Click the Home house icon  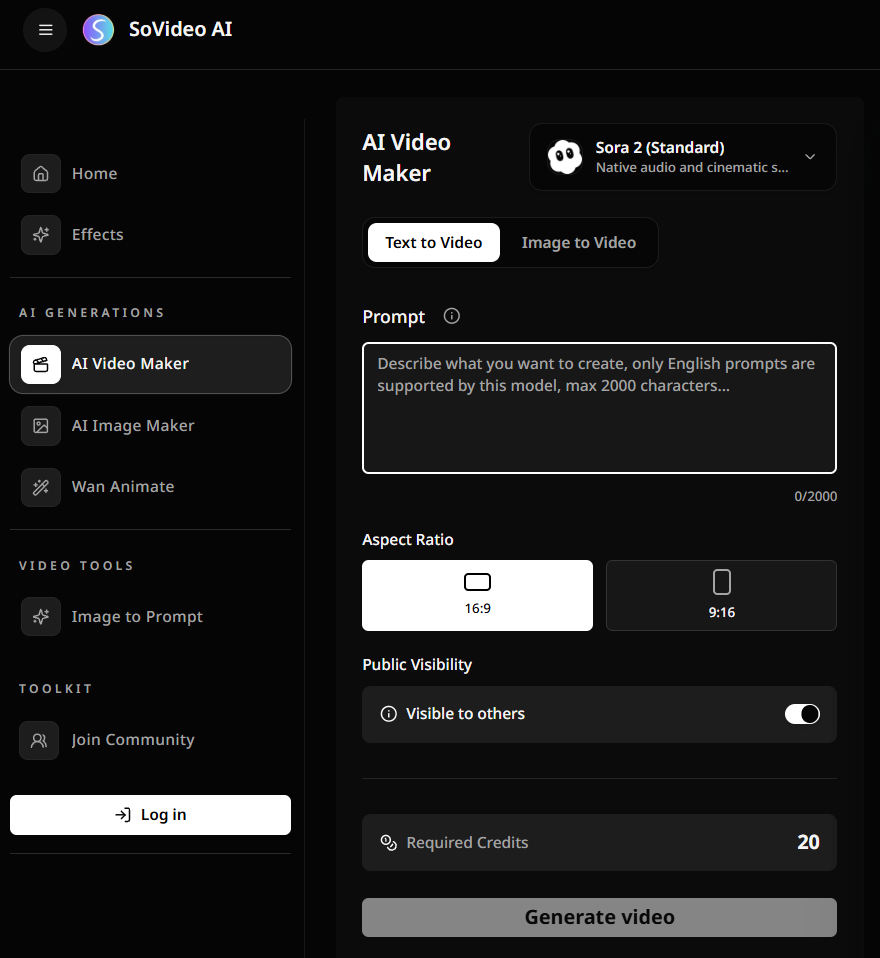click(41, 174)
